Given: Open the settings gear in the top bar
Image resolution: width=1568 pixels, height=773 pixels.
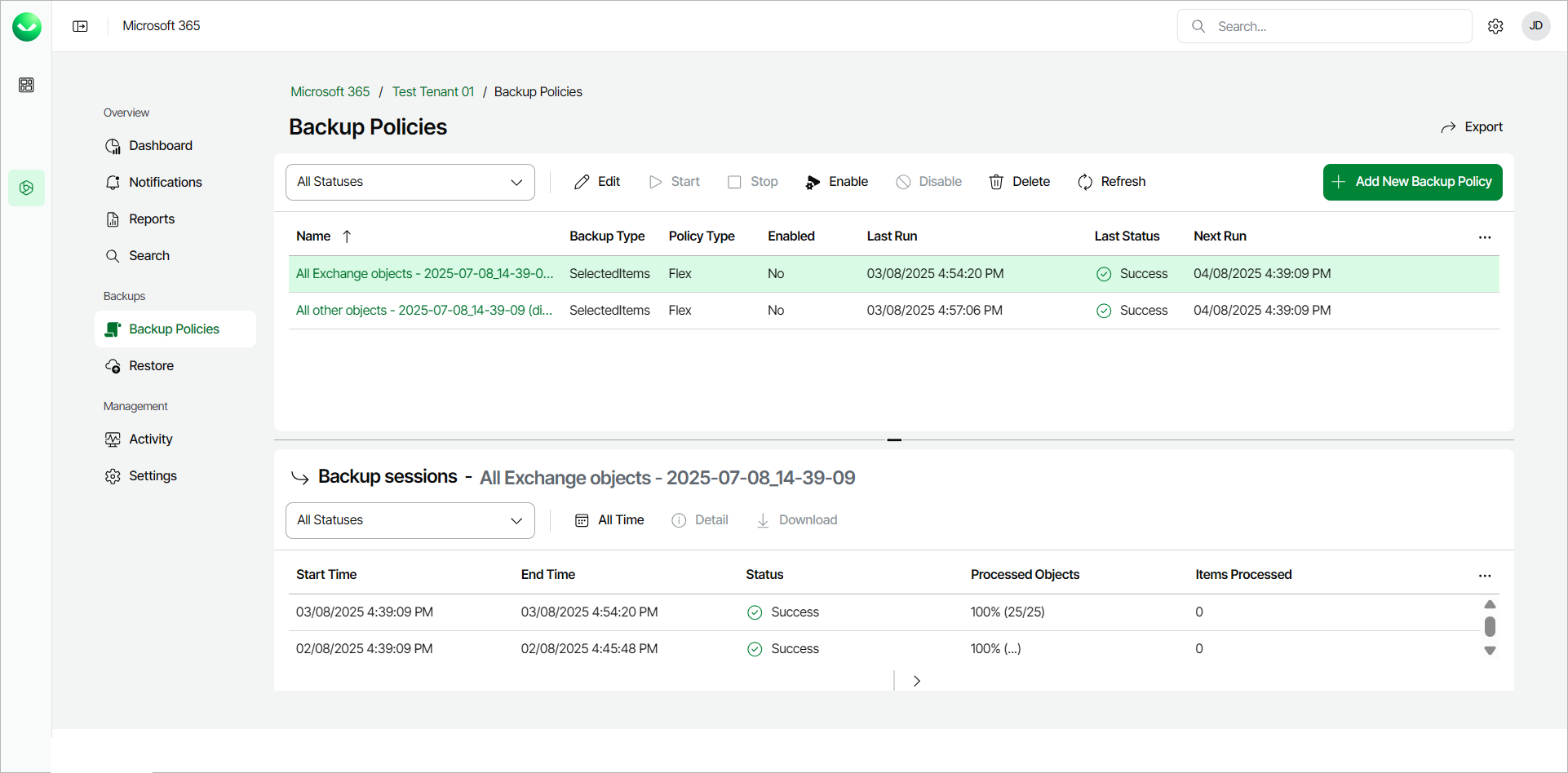Looking at the screenshot, I should 1495,26.
